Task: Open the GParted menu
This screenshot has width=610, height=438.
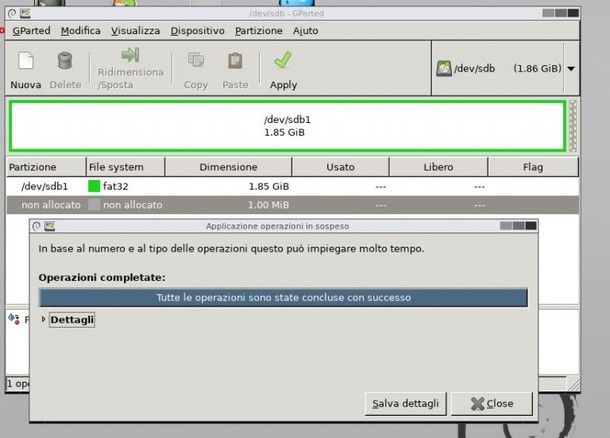Action: click(32, 31)
